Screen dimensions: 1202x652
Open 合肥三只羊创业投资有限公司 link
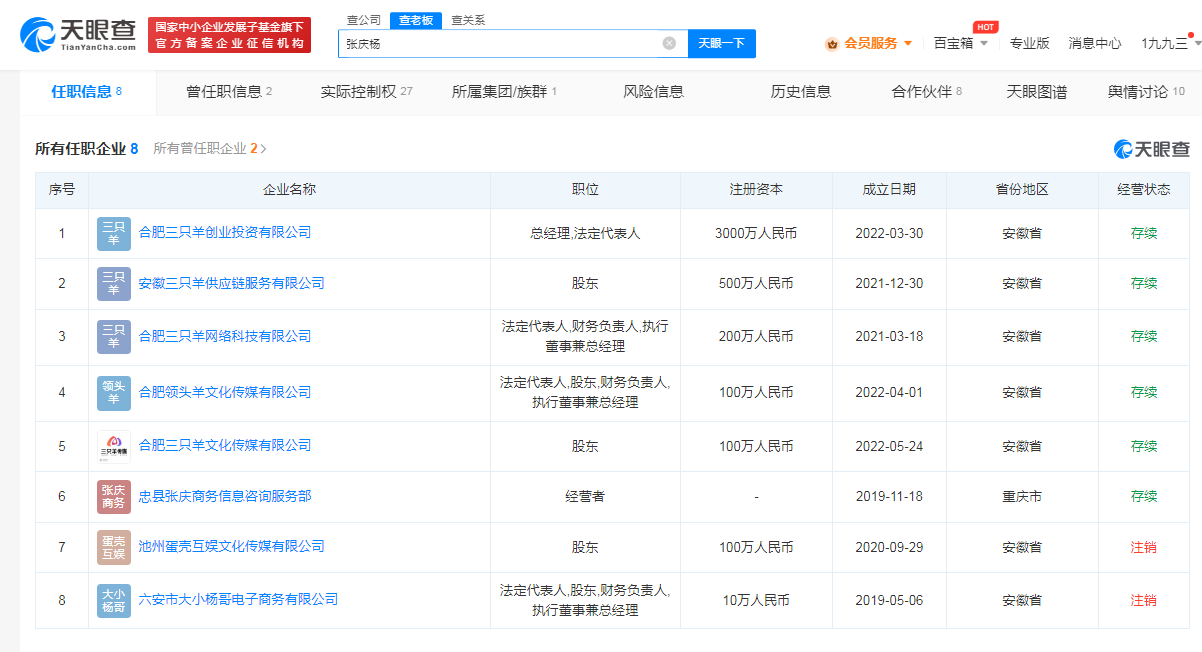point(225,232)
